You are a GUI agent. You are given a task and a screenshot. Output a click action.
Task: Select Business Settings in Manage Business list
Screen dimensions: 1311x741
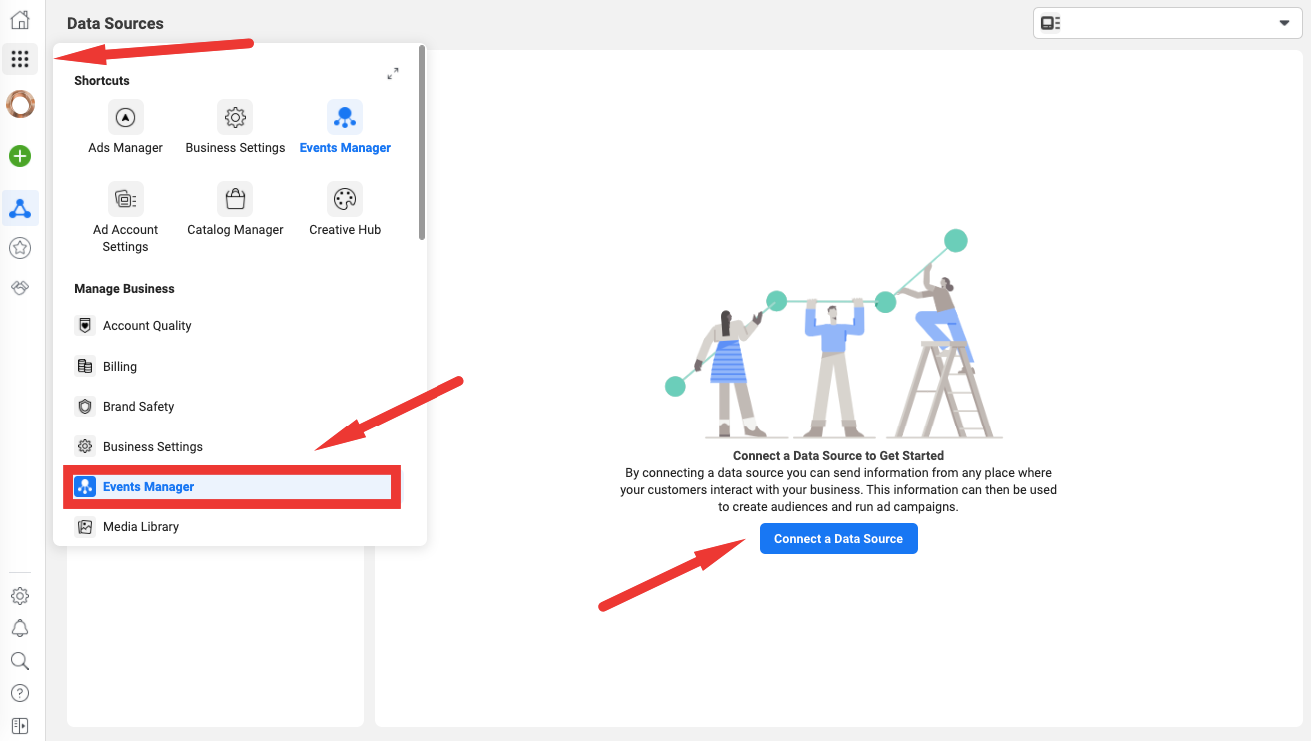[x=232, y=447]
